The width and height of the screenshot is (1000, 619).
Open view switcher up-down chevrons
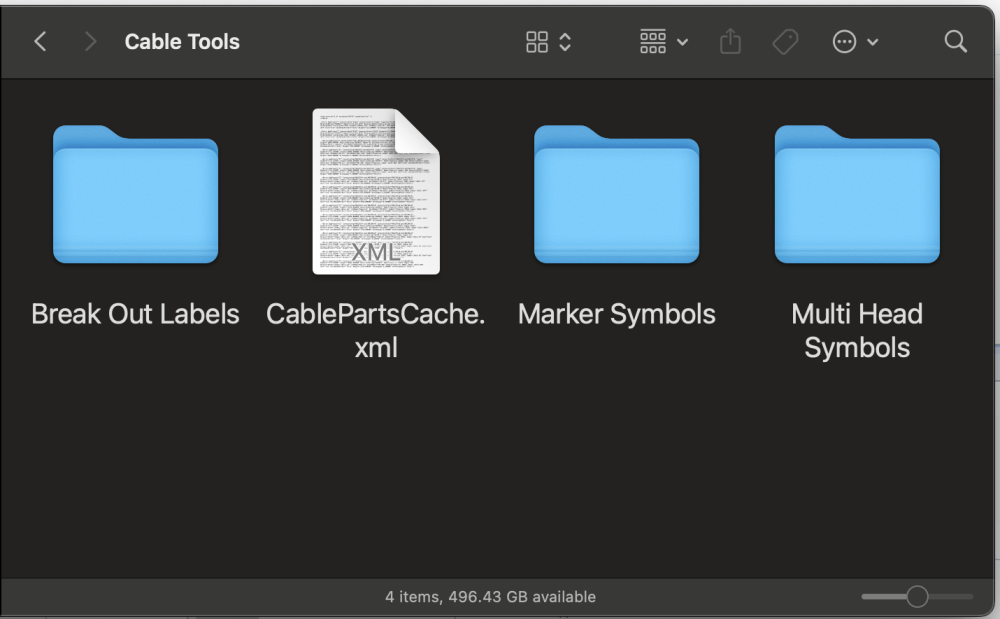pyautogui.click(x=565, y=42)
